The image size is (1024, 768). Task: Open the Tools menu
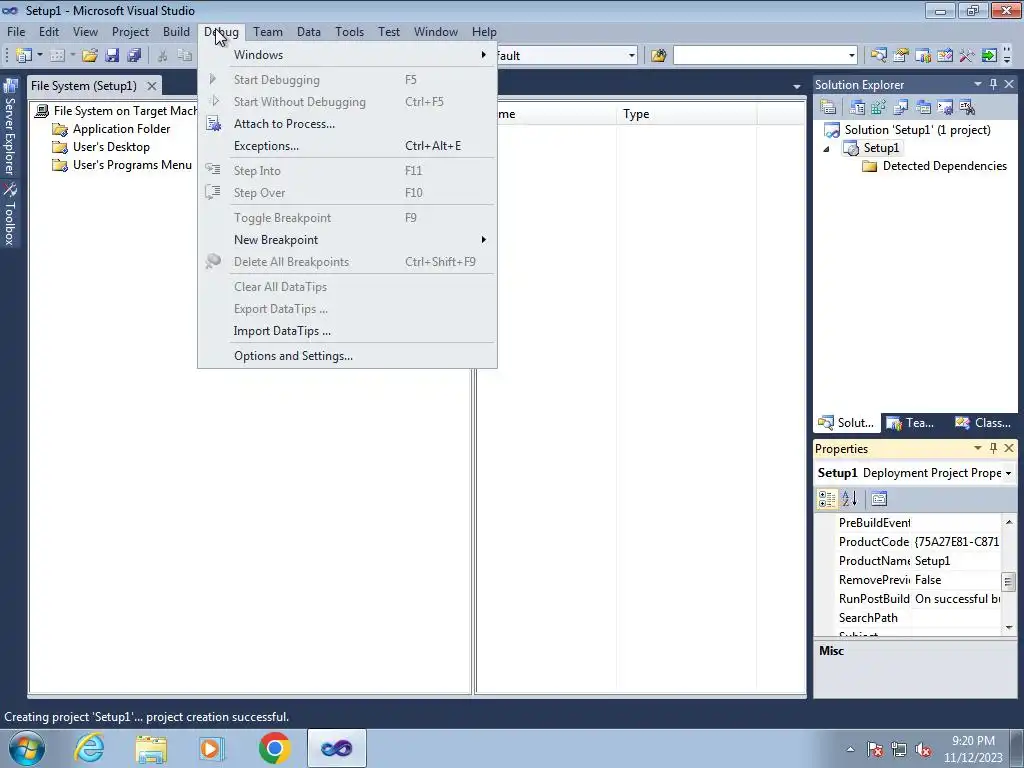349,31
